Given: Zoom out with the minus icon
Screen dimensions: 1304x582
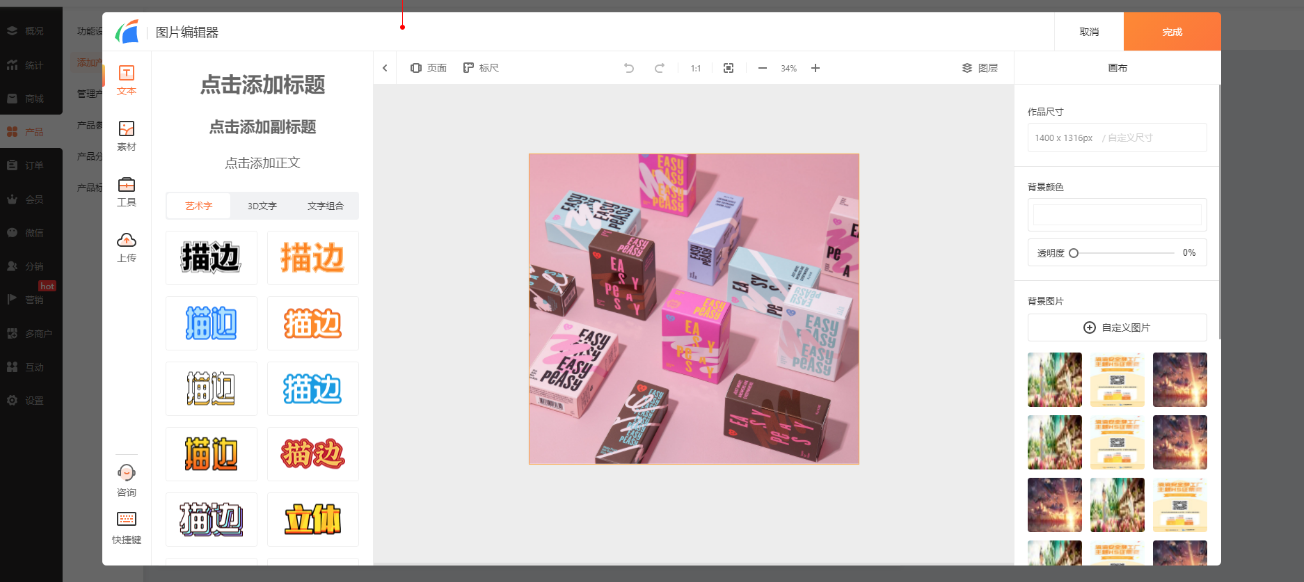Looking at the screenshot, I should pos(762,68).
